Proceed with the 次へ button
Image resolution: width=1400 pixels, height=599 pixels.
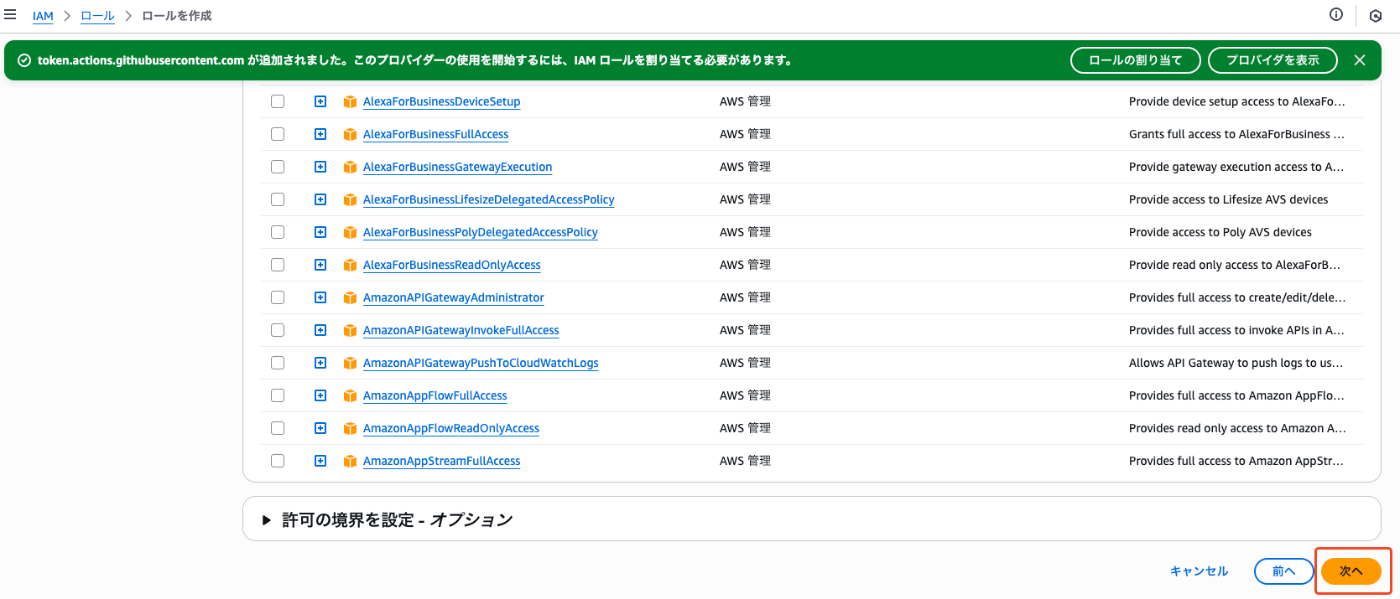1351,571
